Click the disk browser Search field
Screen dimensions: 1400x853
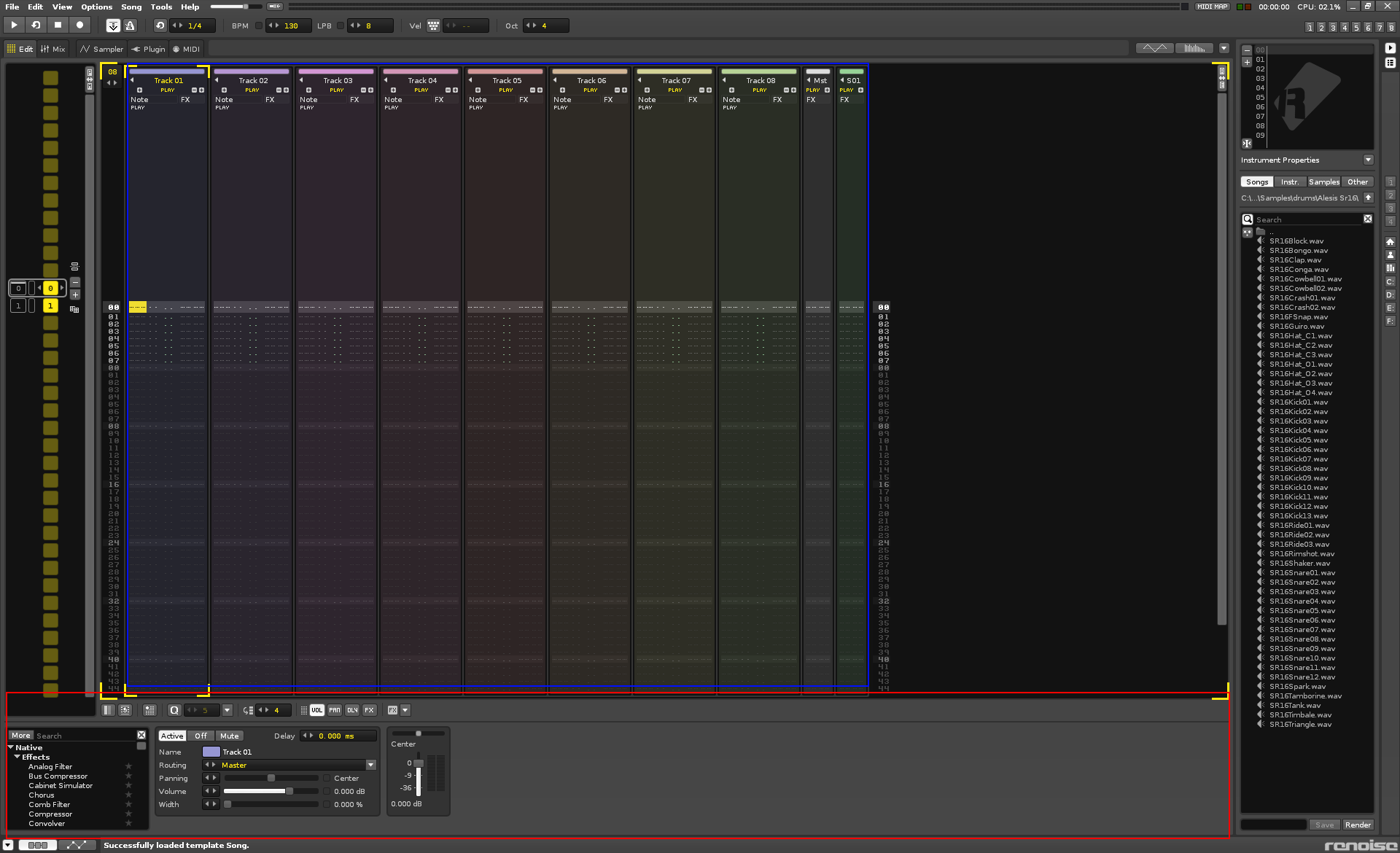tap(1308, 219)
